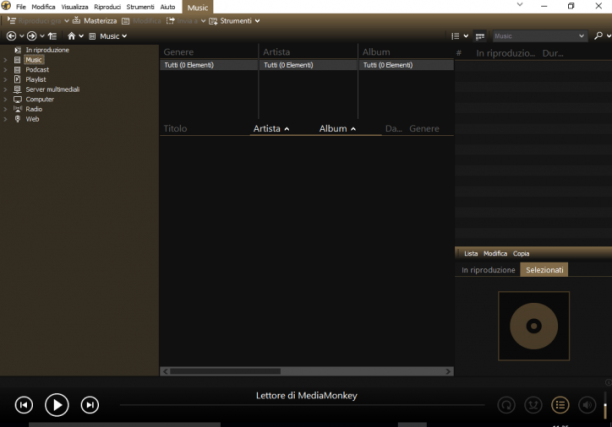Open the File menu
This screenshot has width=612, height=427.
(21, 7)
